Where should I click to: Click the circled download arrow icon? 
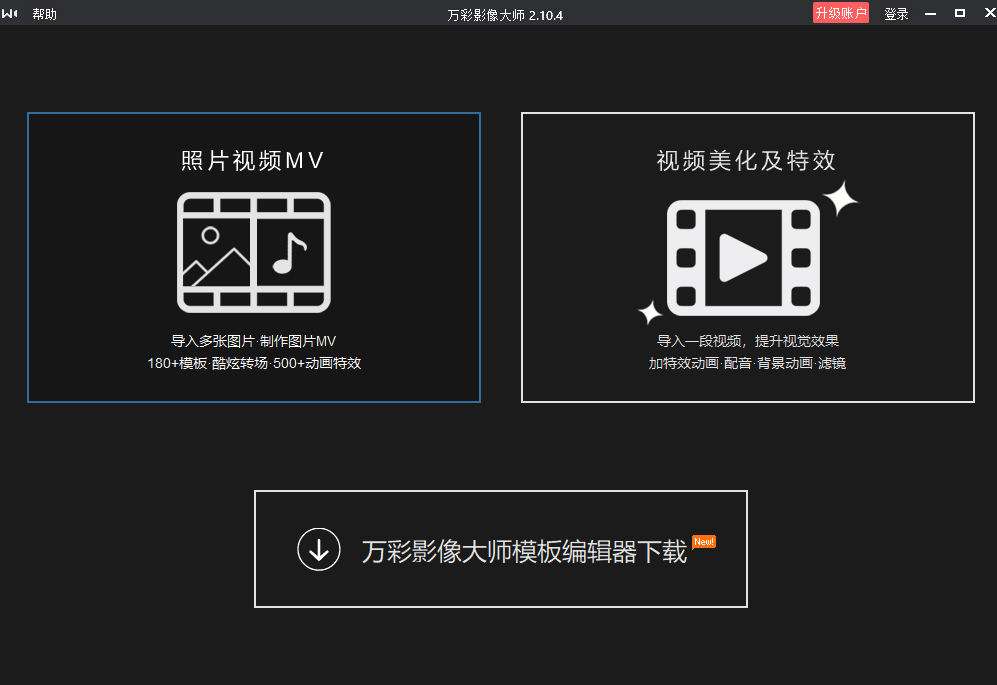click(319, 549)
